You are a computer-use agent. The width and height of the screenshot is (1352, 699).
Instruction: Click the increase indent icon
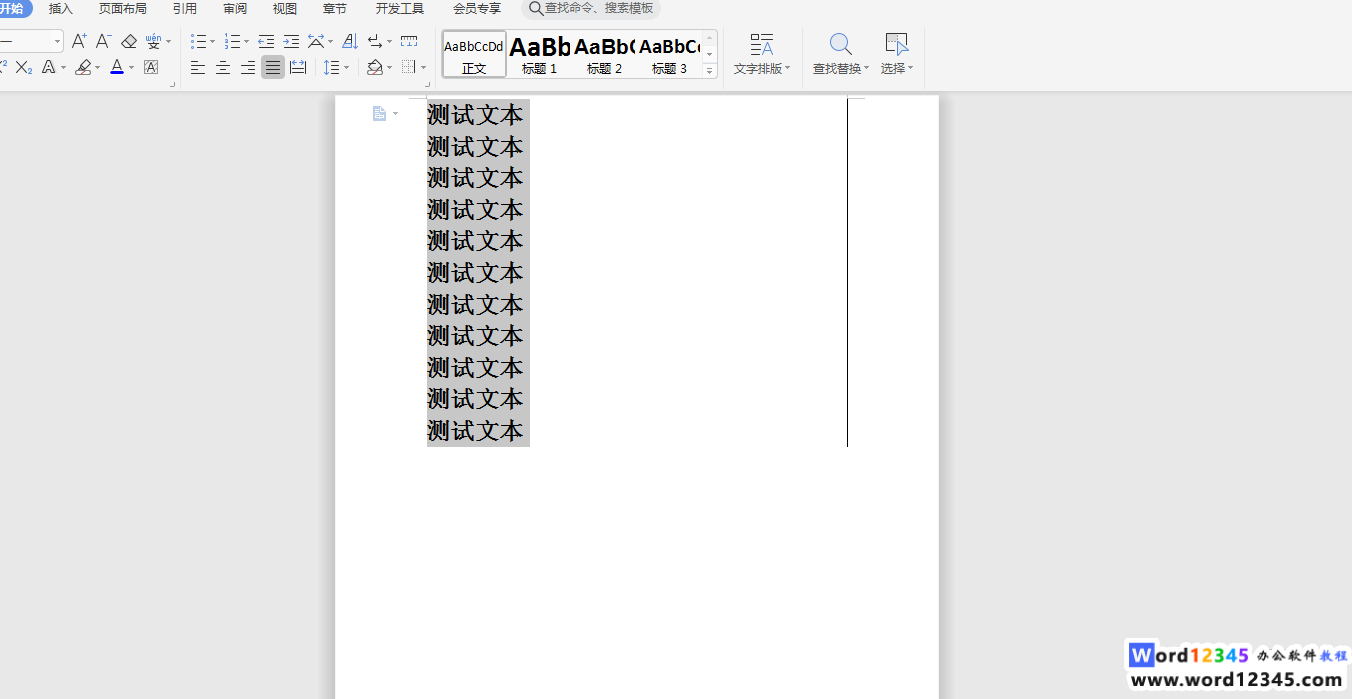tap(291, 41)
